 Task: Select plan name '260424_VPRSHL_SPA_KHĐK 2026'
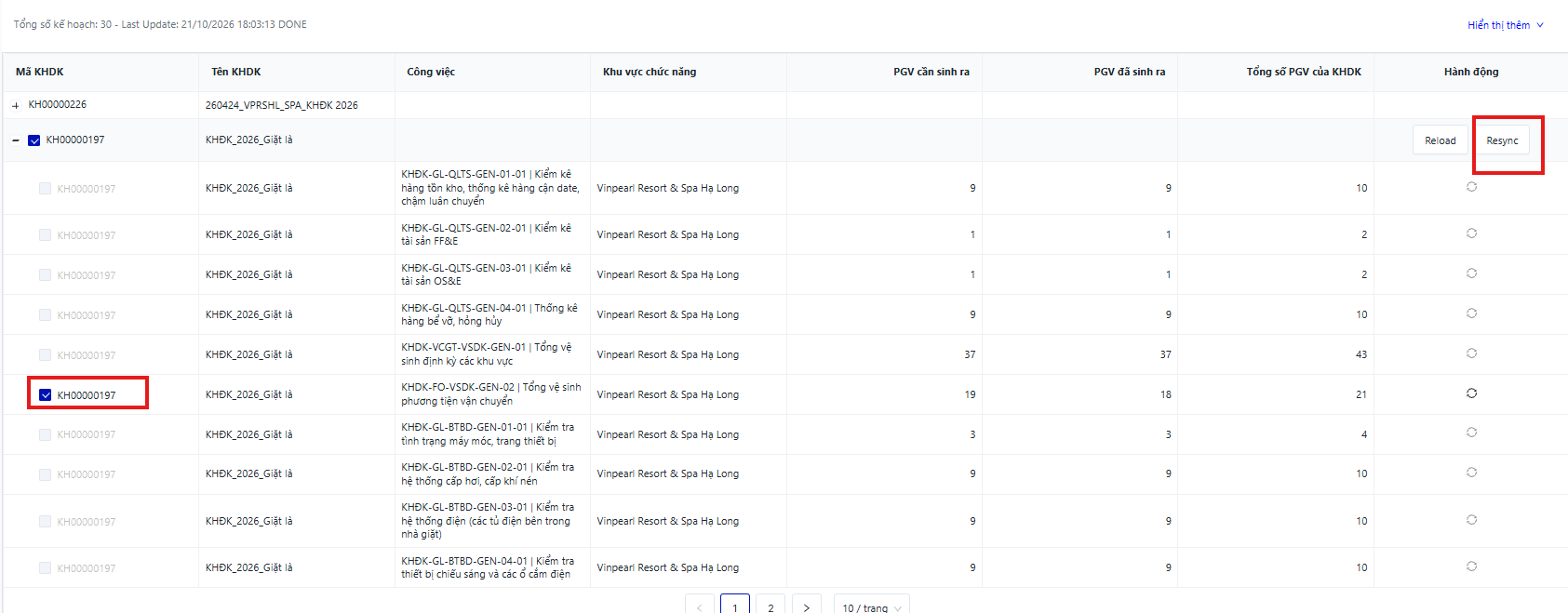tap(282, 105)
